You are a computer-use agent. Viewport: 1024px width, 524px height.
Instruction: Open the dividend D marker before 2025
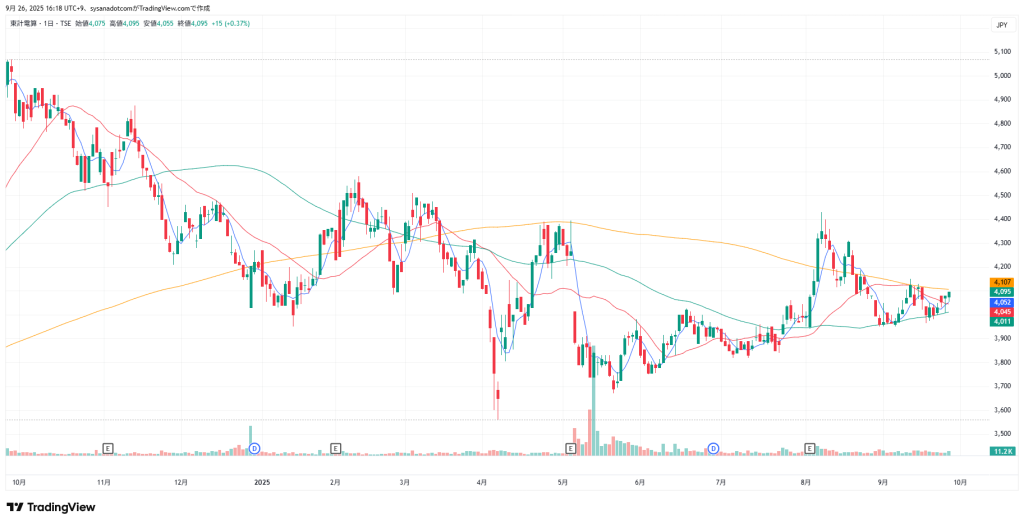click(255, 448)
